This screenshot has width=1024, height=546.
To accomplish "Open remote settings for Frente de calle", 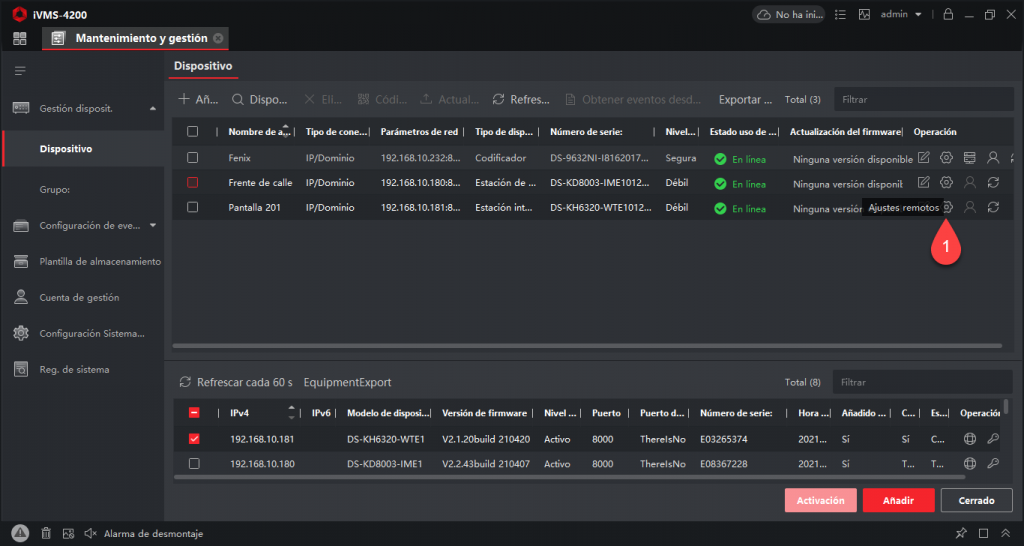I will 946,182.
